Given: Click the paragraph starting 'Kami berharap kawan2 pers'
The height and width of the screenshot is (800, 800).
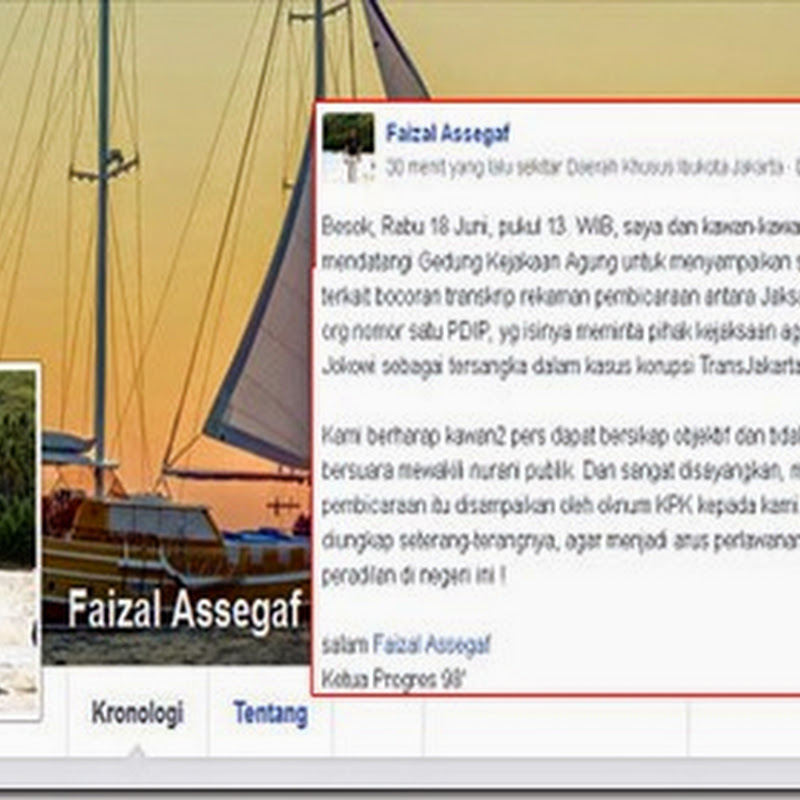Looking at the screenshot, I should coord(561,506).
